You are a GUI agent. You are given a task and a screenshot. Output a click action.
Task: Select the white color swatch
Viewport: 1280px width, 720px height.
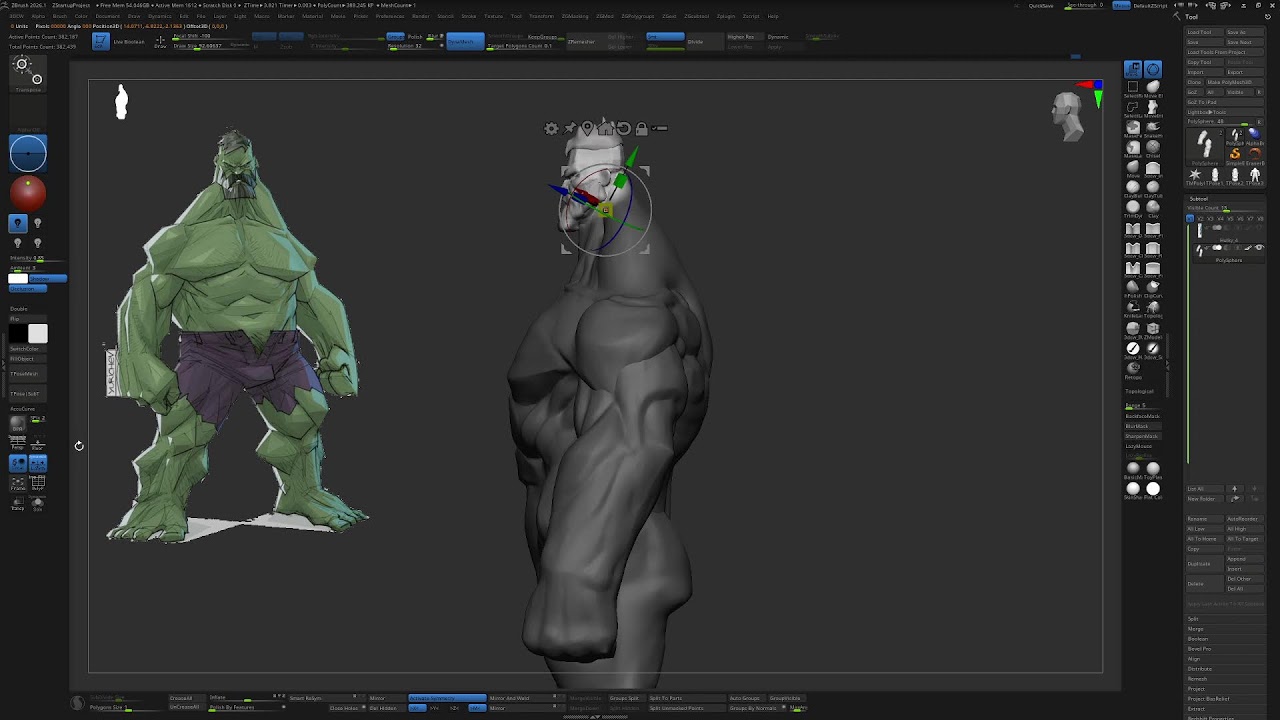click(37, 333)
